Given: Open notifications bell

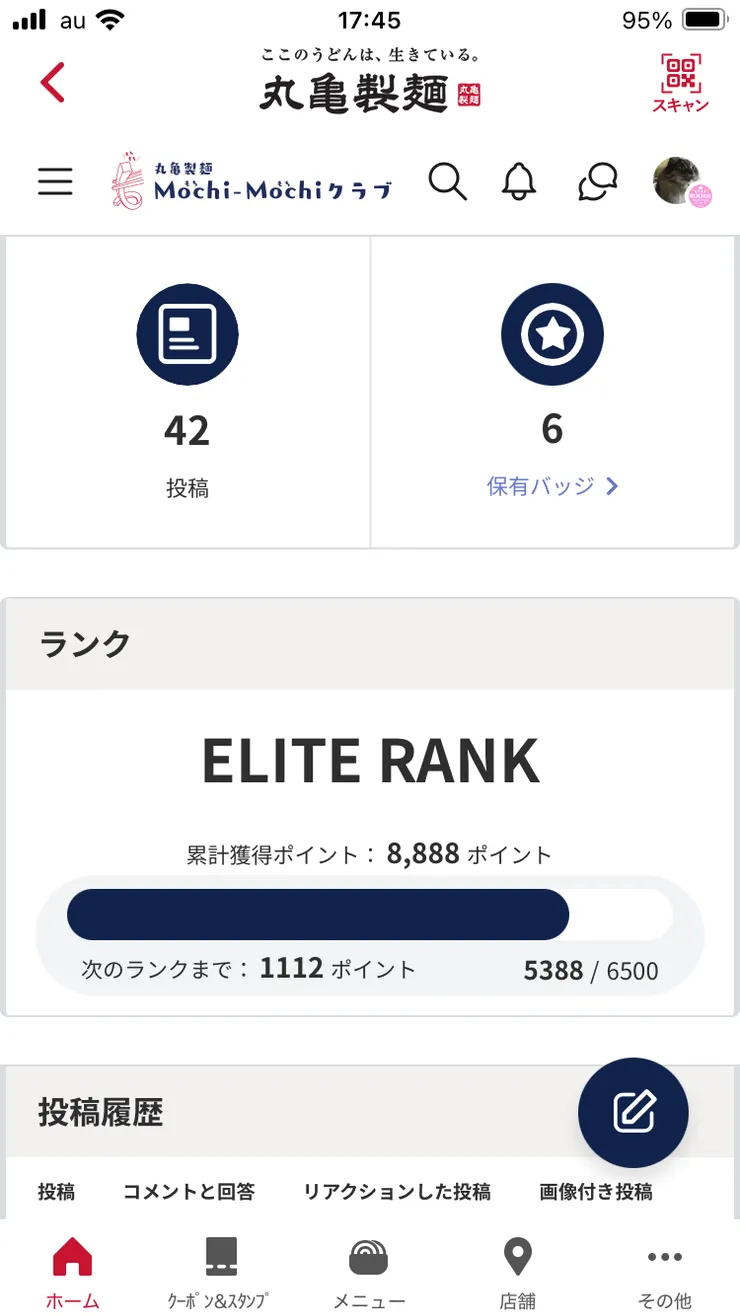Looking at the screenshot, I should point(518,181).
